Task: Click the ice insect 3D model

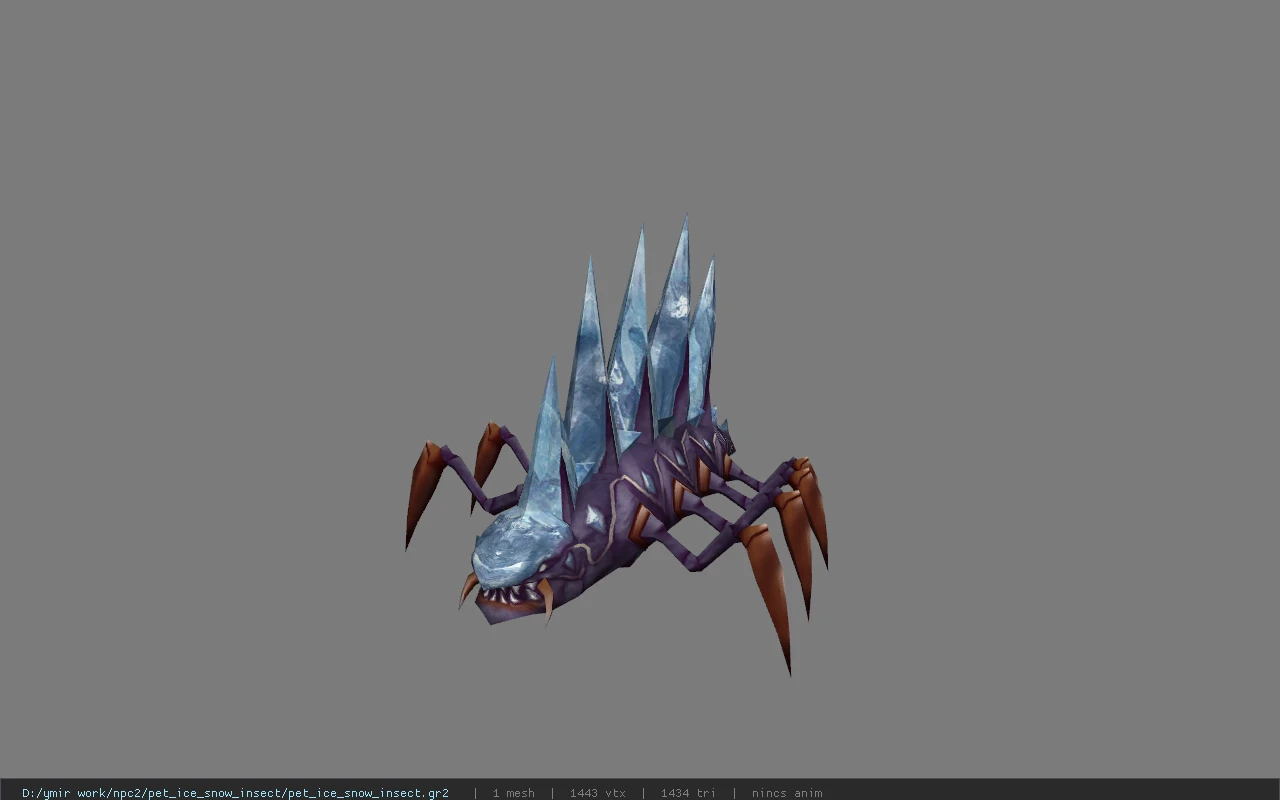Action: click(616, 446)
